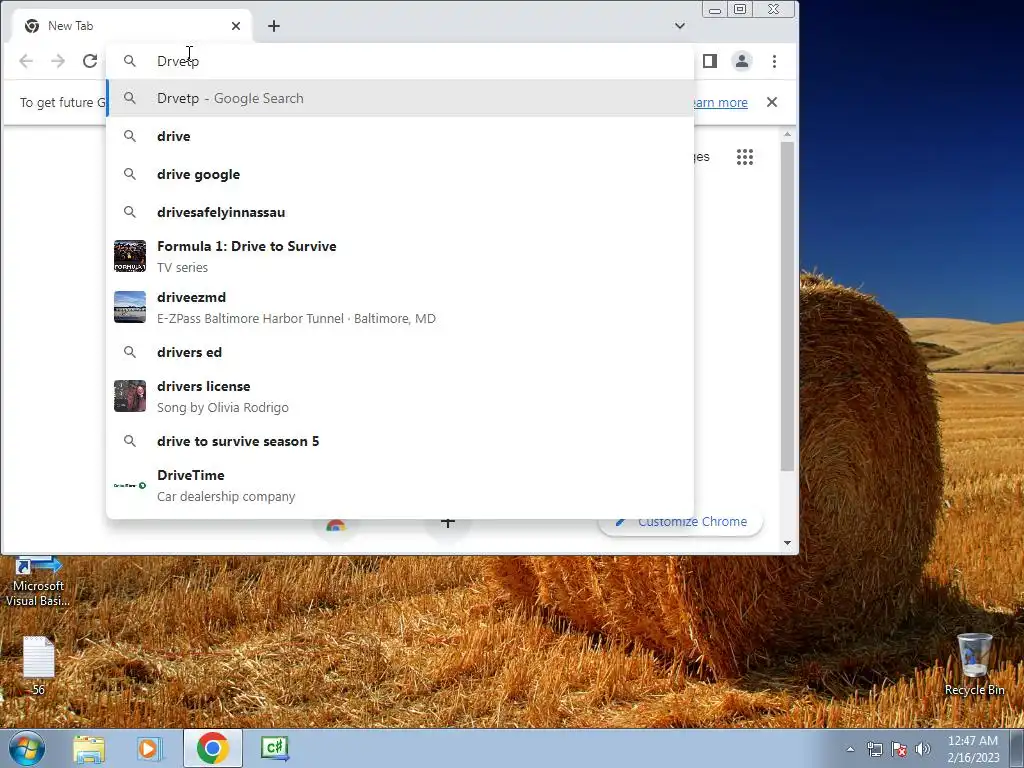Choose the 'drive' suggestion
The image size is (1024, 768).
point(400,136)
